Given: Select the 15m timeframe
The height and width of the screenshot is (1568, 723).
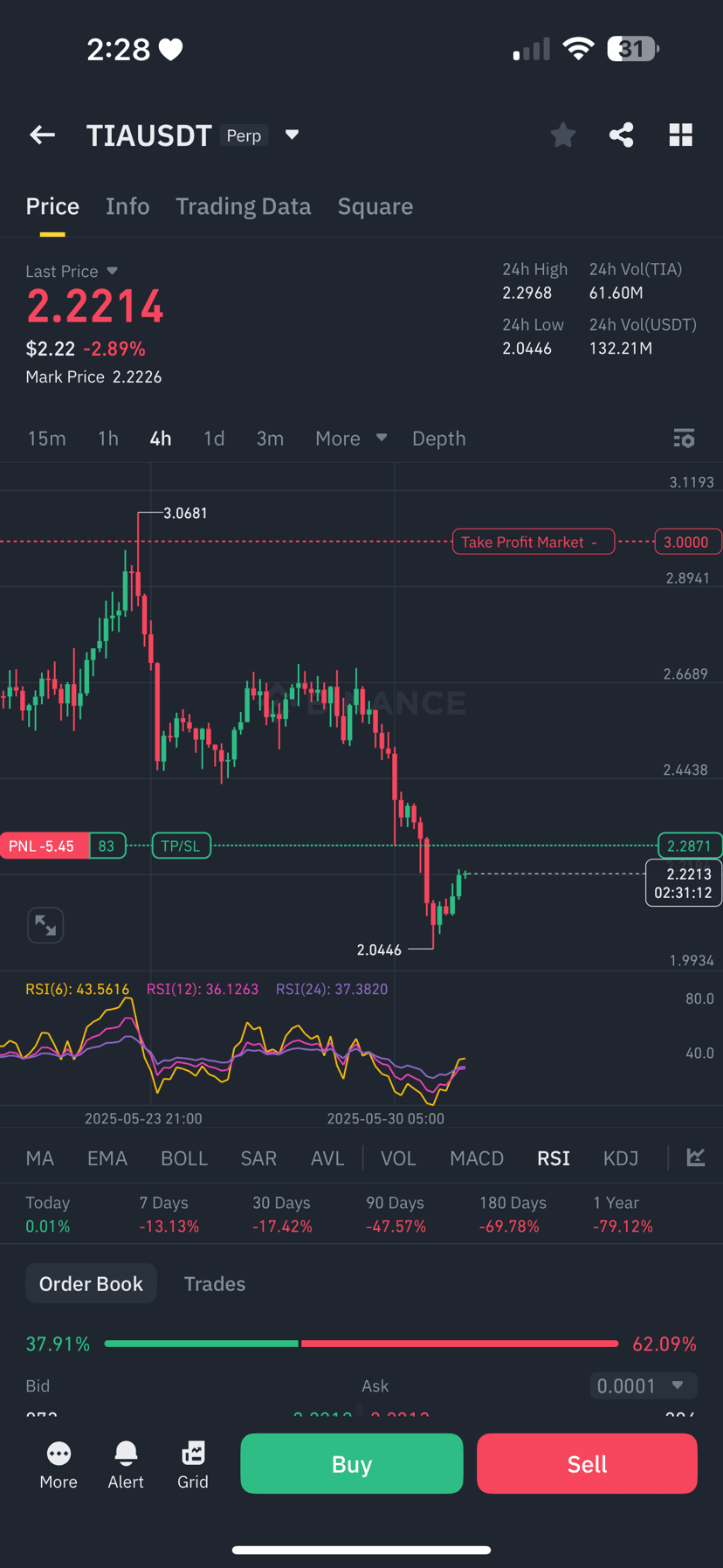Looking at the screenshot, I should (x=47, y=439).
